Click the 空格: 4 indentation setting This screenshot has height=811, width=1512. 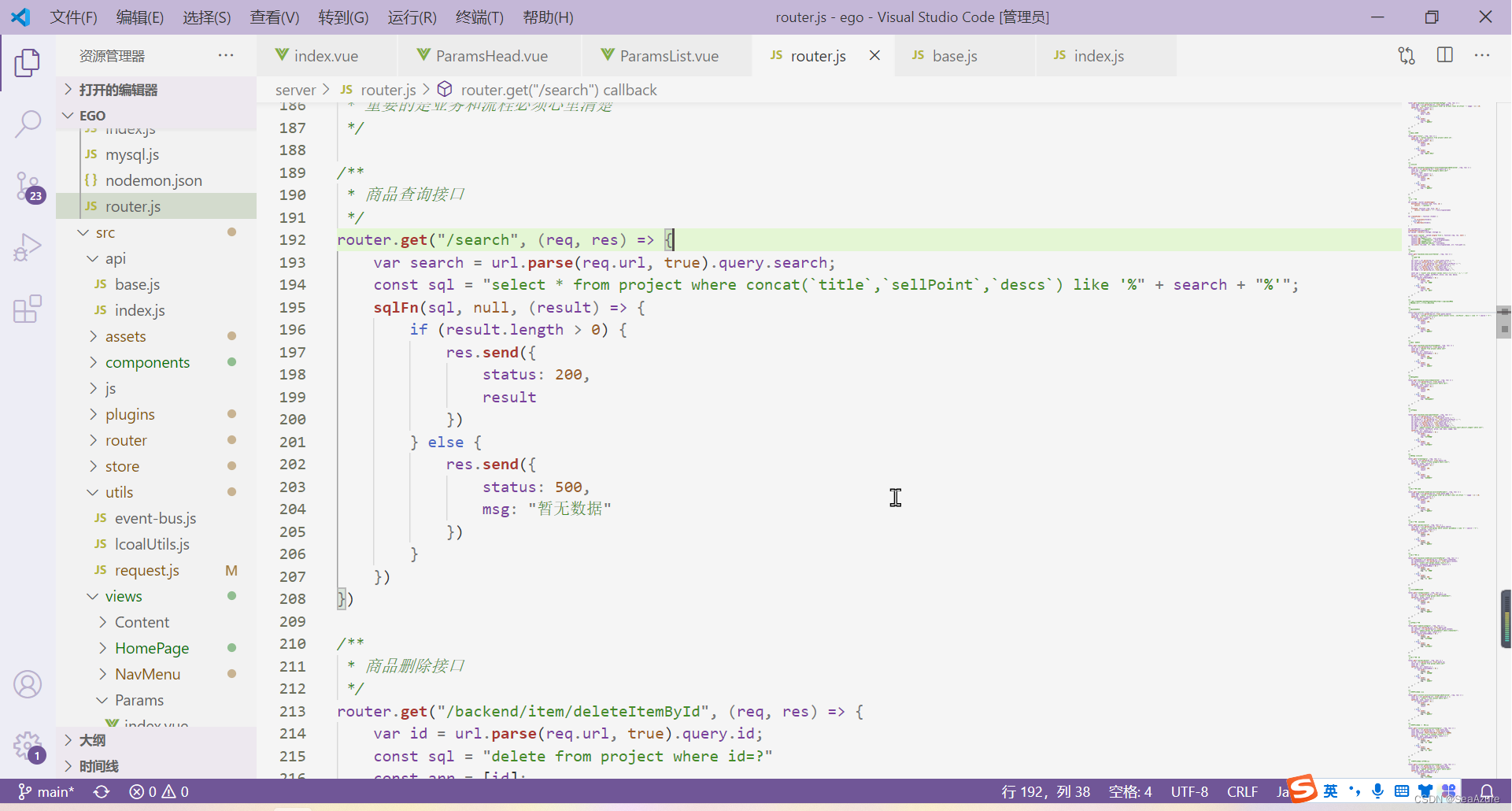1130,791
